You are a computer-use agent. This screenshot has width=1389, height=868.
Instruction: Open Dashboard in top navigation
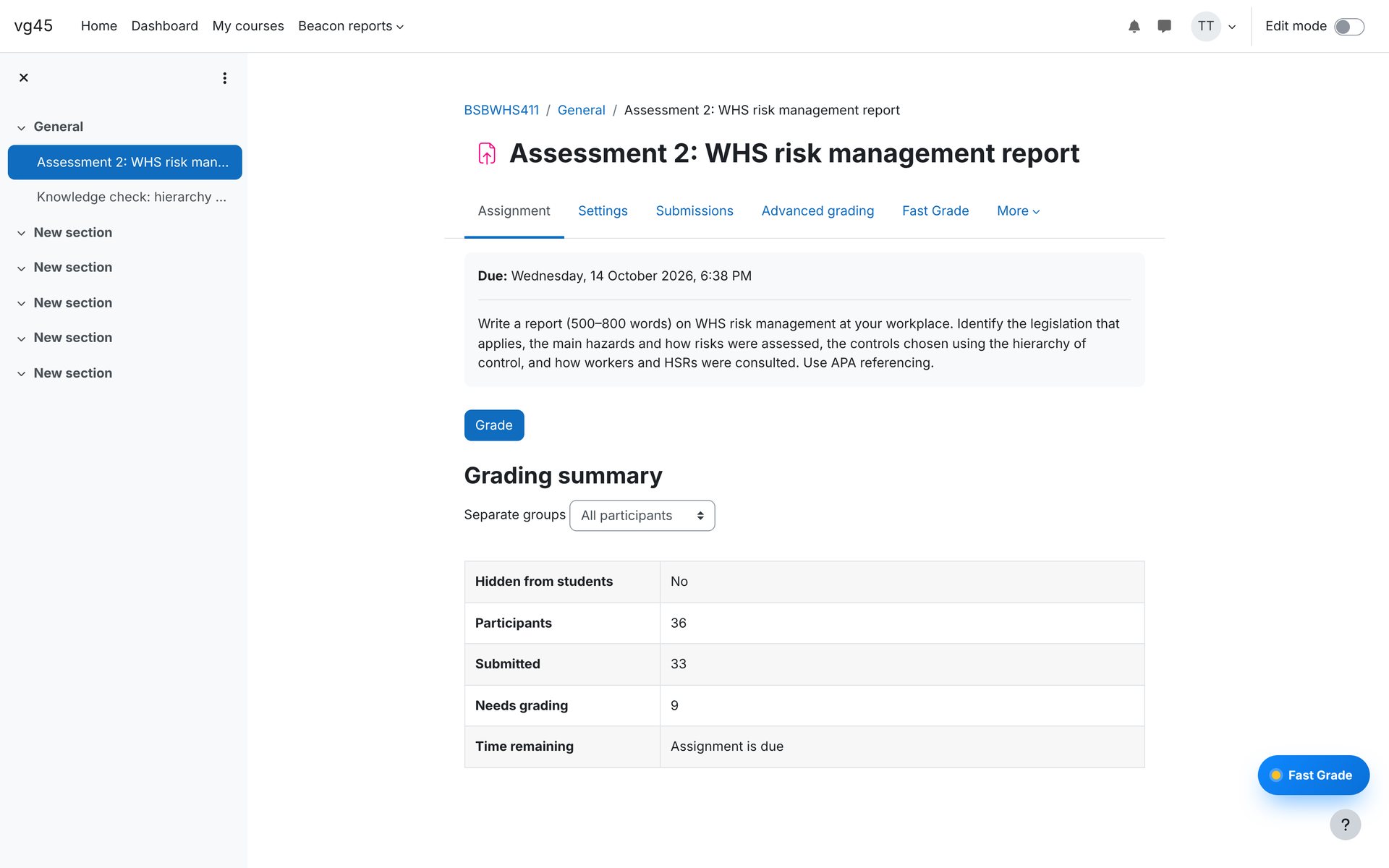pyautogui.click(x=164, y=26)
